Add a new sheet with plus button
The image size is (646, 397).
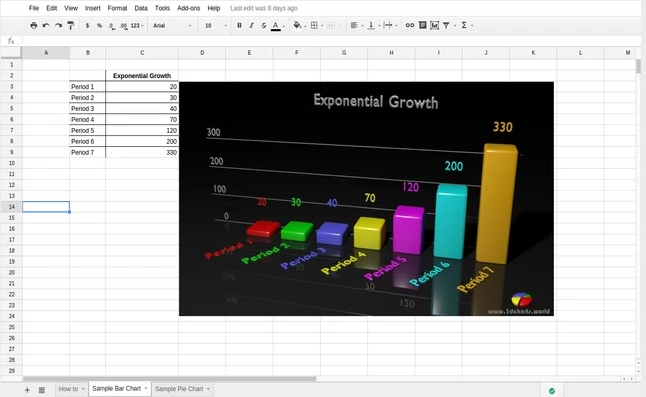click(27, 390)
